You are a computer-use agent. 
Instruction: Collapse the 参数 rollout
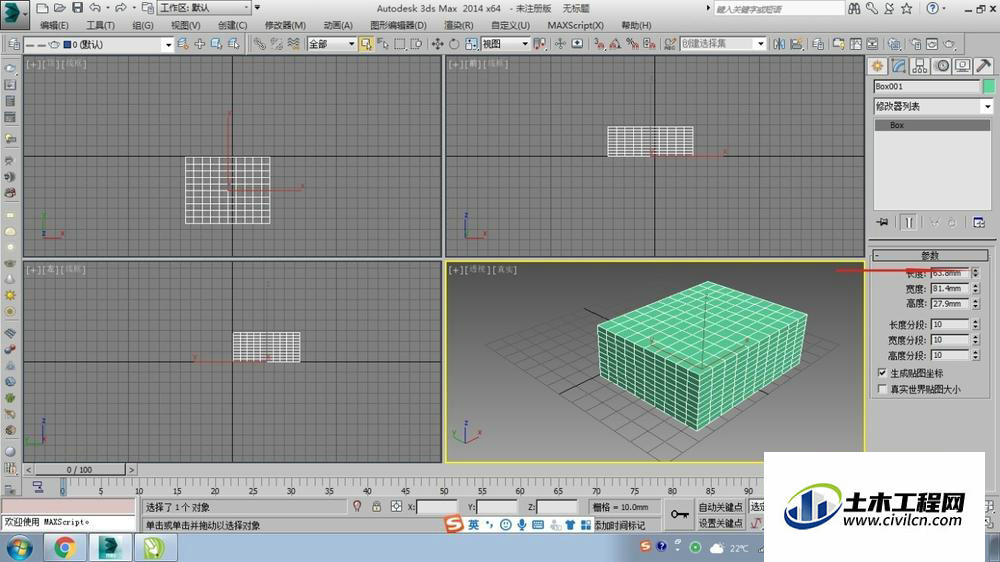click(x=930, y=255)
